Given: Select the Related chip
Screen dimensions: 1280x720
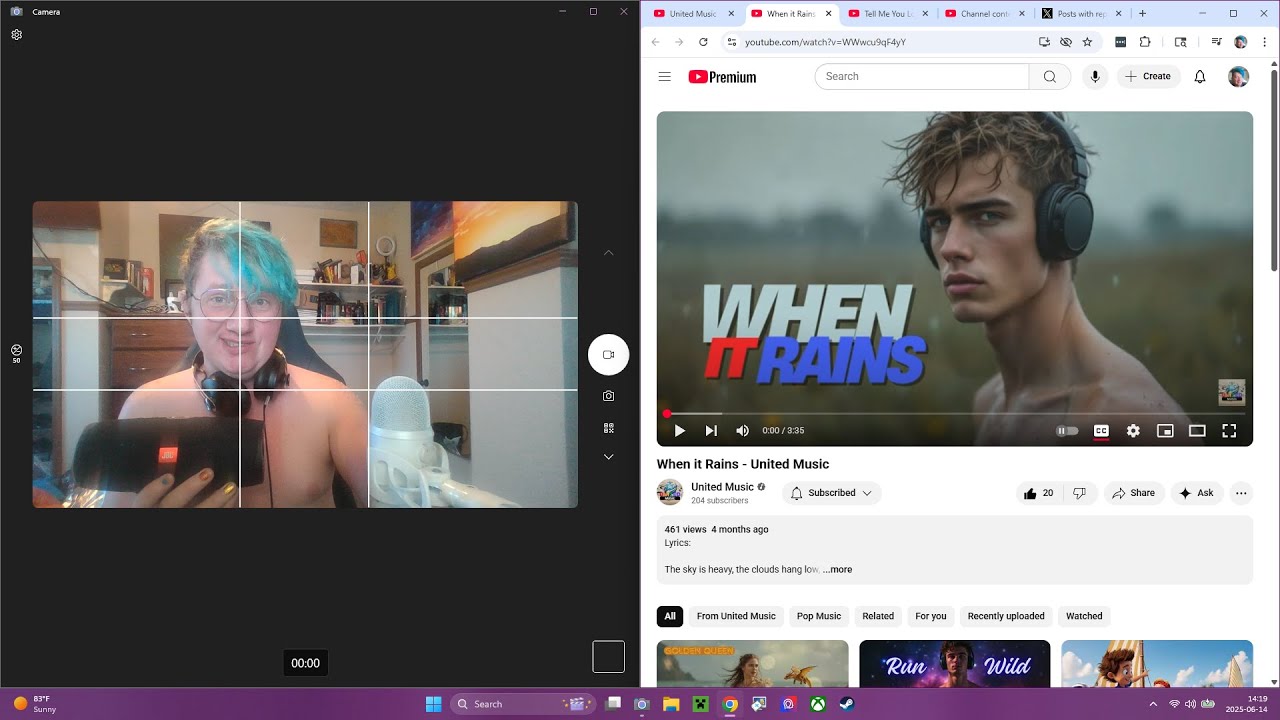Looking at the screenshot, I should [878, 616].
